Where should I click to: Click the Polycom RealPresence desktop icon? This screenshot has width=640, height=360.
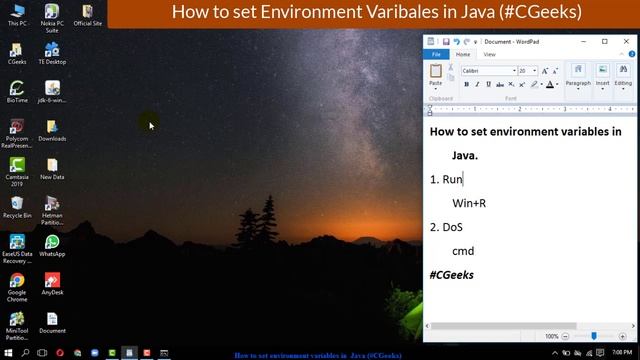pos(17,133)
